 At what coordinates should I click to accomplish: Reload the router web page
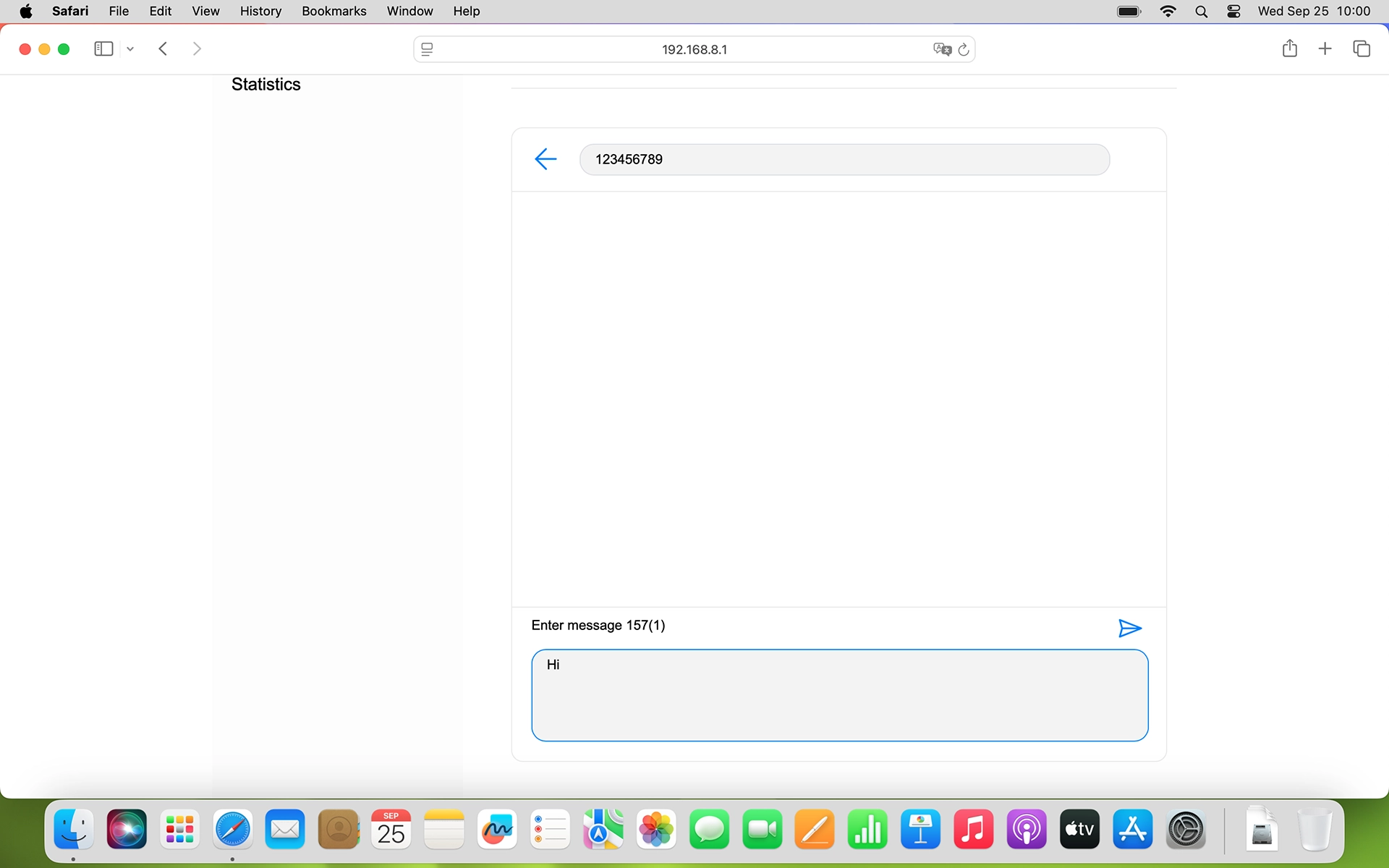point(964,49)
